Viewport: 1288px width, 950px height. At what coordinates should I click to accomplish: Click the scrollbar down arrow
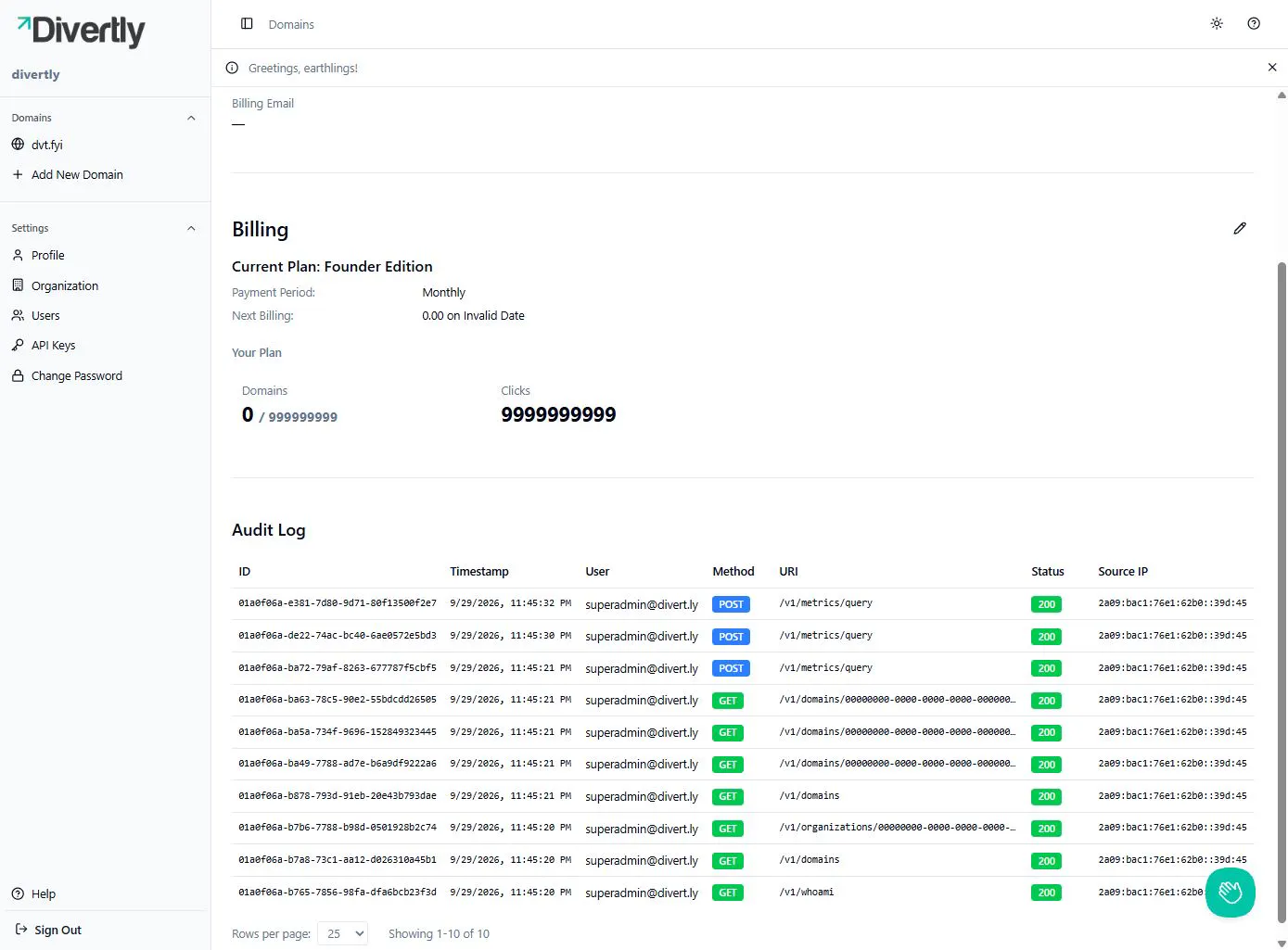click(x=1282, y=944)
